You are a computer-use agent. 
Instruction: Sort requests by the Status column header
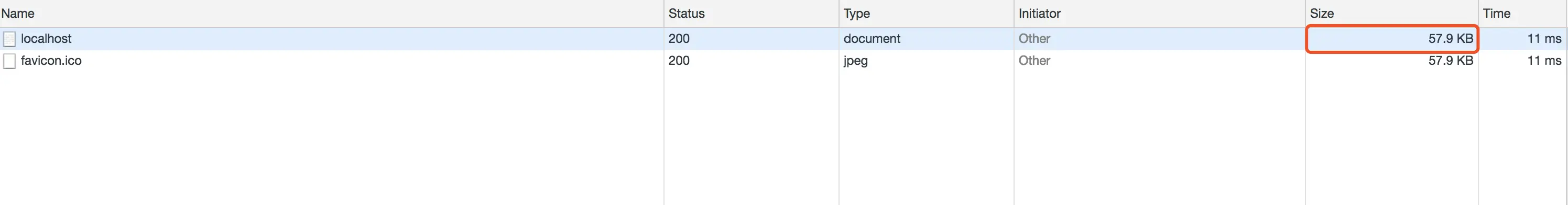(x=686, y=14)
